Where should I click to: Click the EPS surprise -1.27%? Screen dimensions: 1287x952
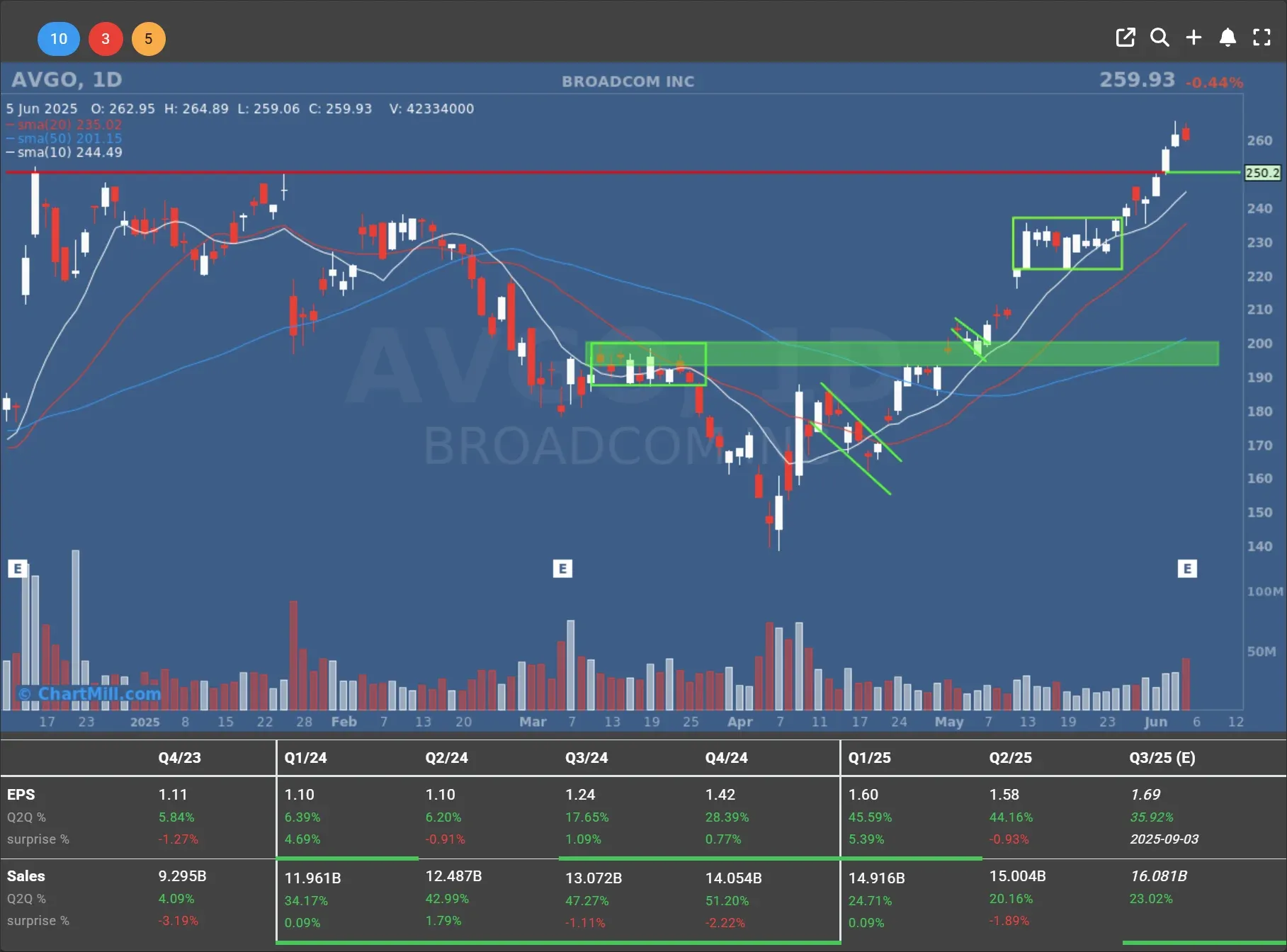point(178,839)
